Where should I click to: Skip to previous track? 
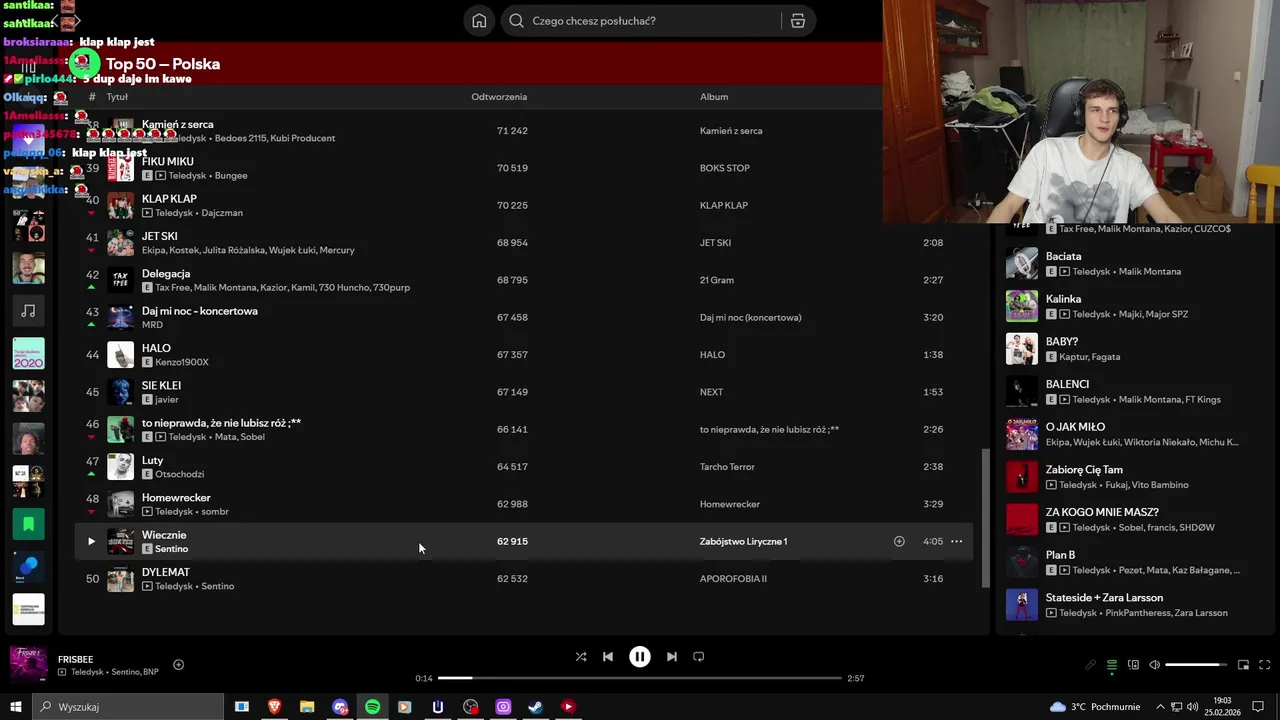(608, 657)
